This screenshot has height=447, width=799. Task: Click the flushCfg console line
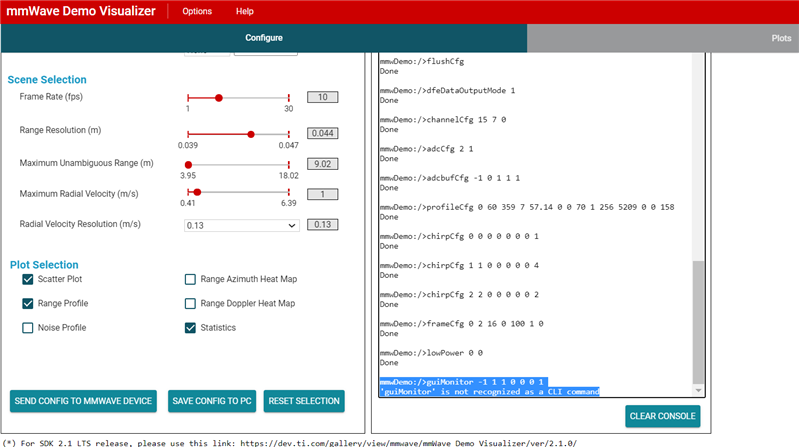(422, 61)
